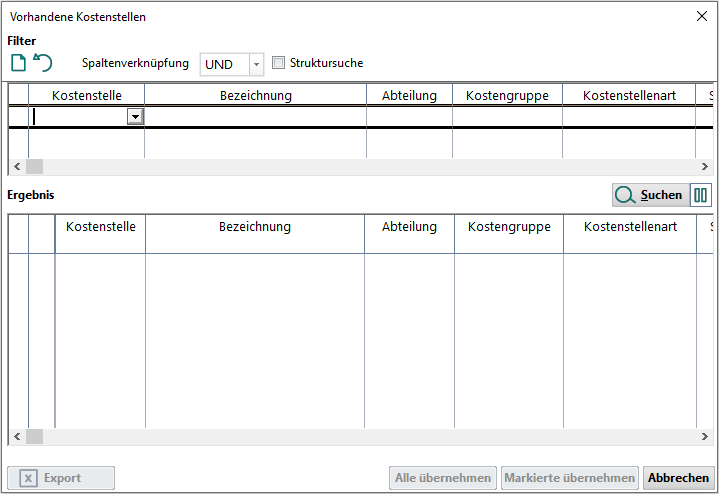Viewport: 719px width, 494px height.
Task: Sort results by Kostenstelle column header
Action: click(x=100, y=227)
